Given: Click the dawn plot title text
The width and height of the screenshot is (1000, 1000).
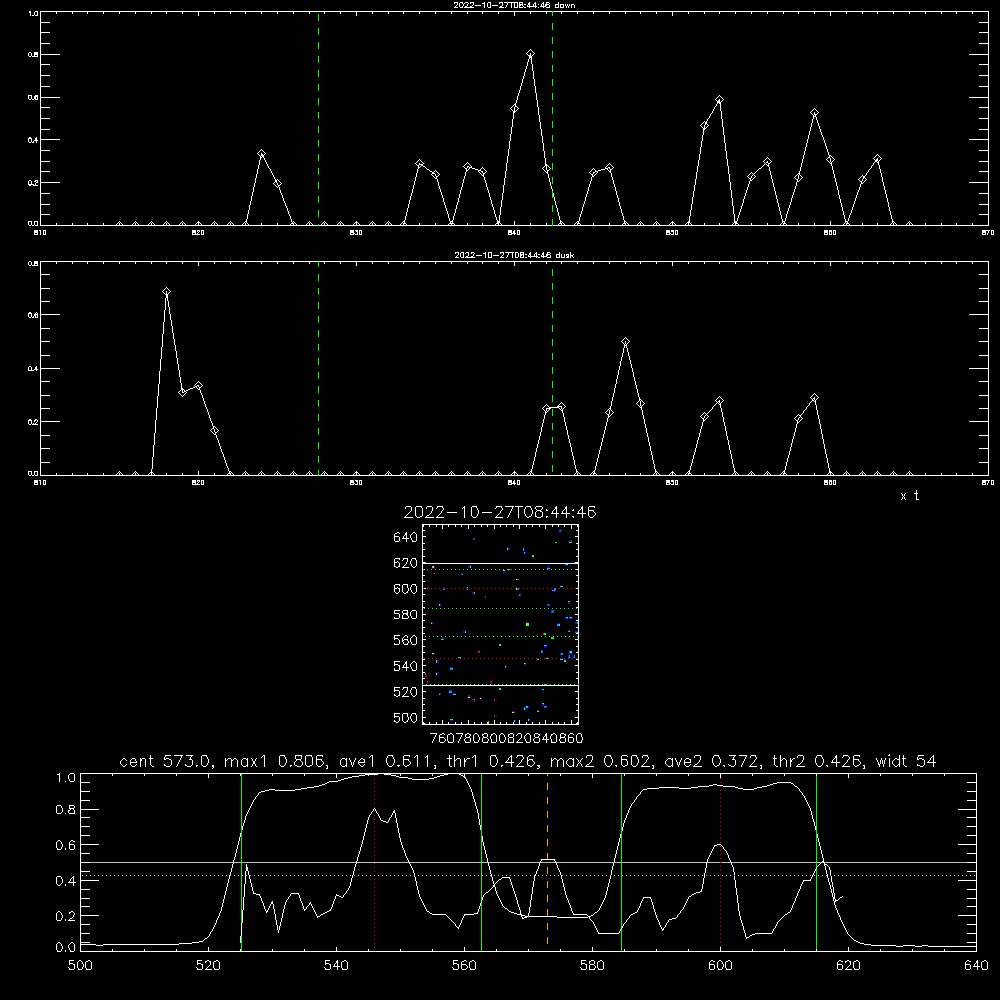Looking at the screenshot, I should [x=514, y=5].
